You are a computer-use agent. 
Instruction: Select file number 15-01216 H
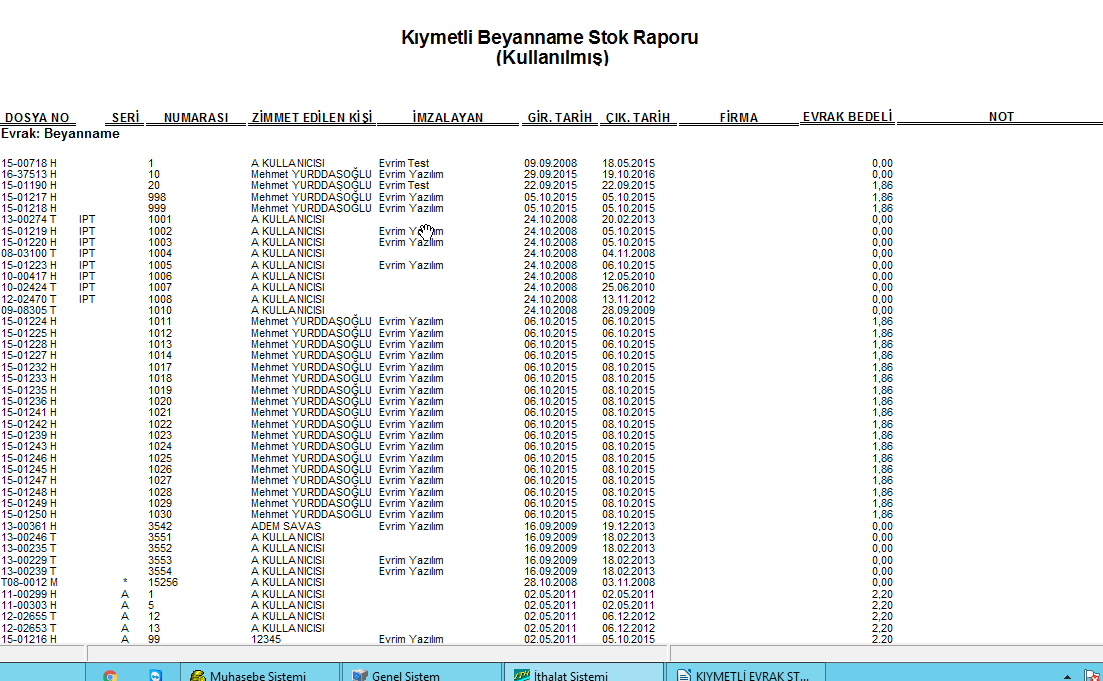[x=29, y=639]
